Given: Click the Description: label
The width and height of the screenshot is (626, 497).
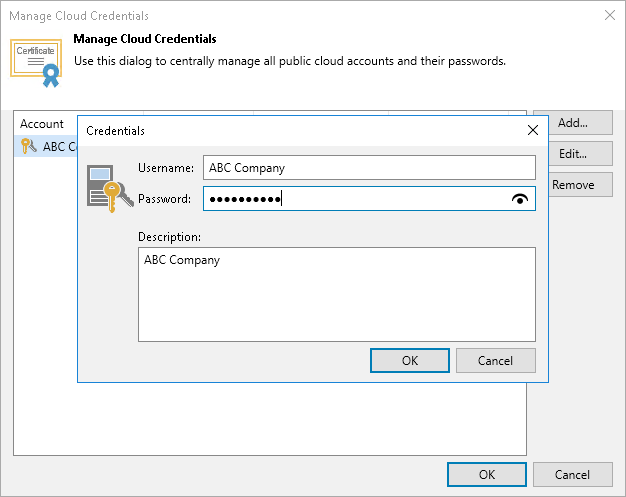Looking at the screenshot, I should 169,237.
